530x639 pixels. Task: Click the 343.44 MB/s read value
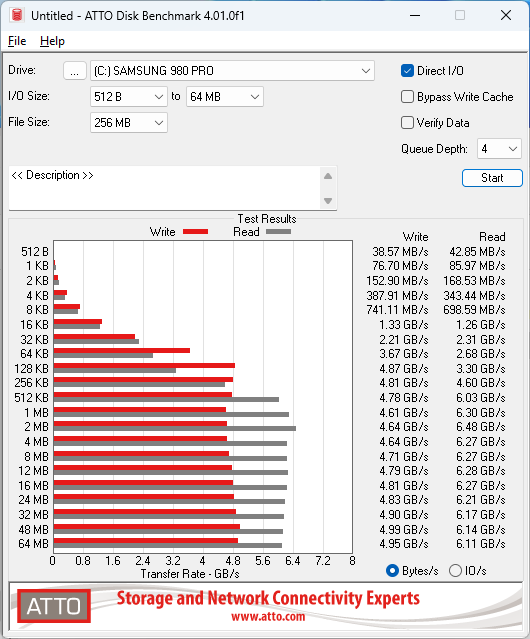pos(474,295)
